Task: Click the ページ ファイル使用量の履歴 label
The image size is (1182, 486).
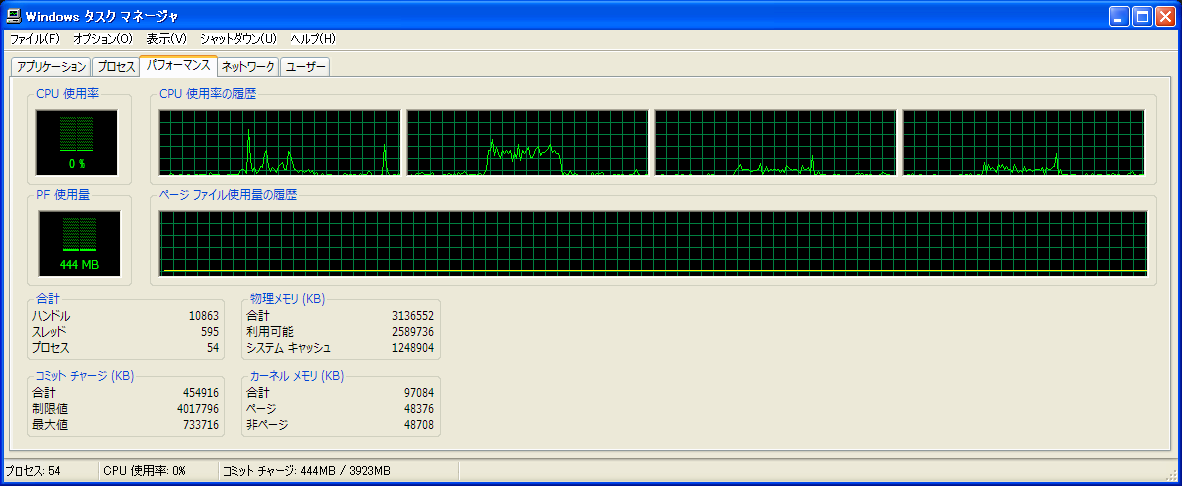Action: 228,195
